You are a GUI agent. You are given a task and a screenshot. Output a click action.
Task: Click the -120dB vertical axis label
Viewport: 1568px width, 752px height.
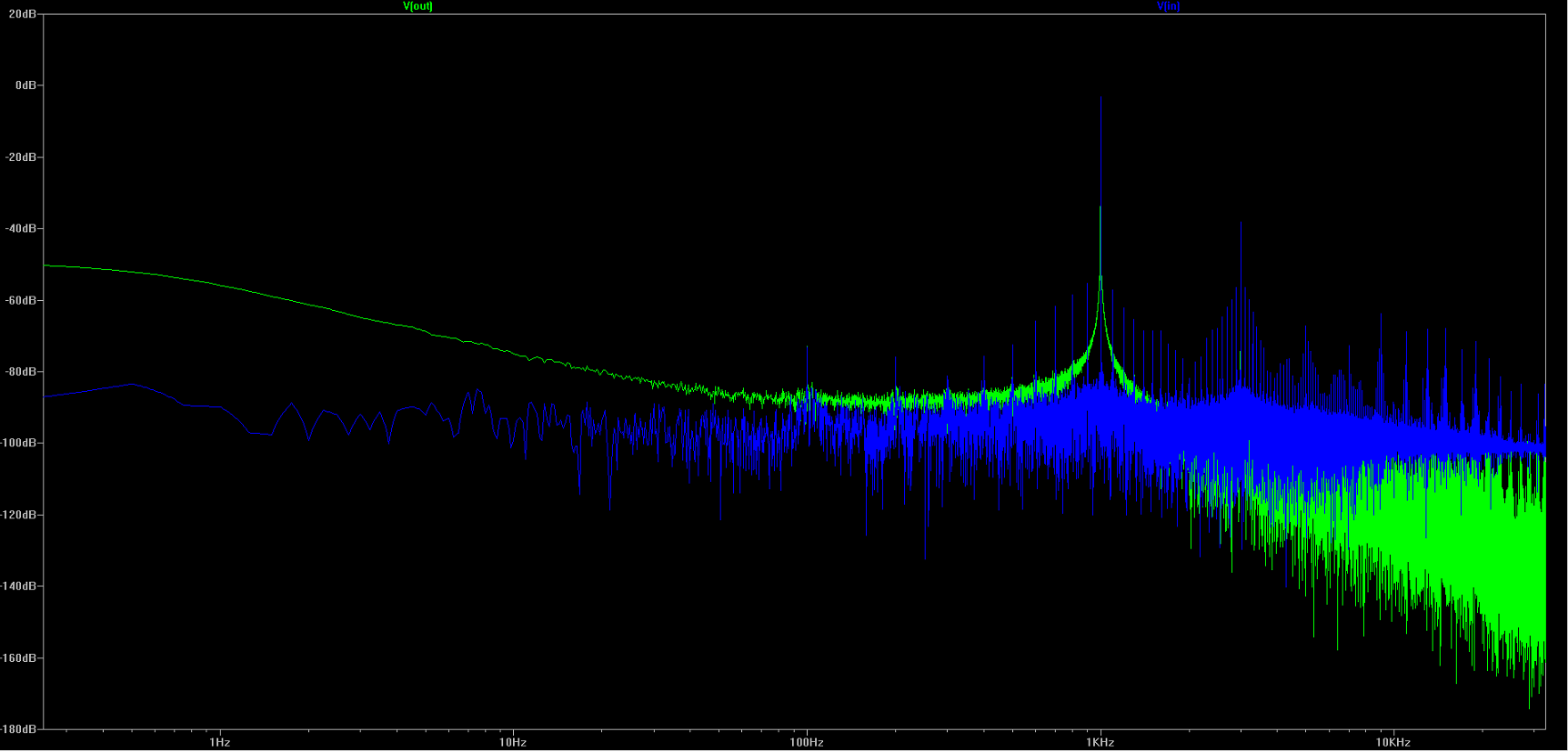(18, 515)
